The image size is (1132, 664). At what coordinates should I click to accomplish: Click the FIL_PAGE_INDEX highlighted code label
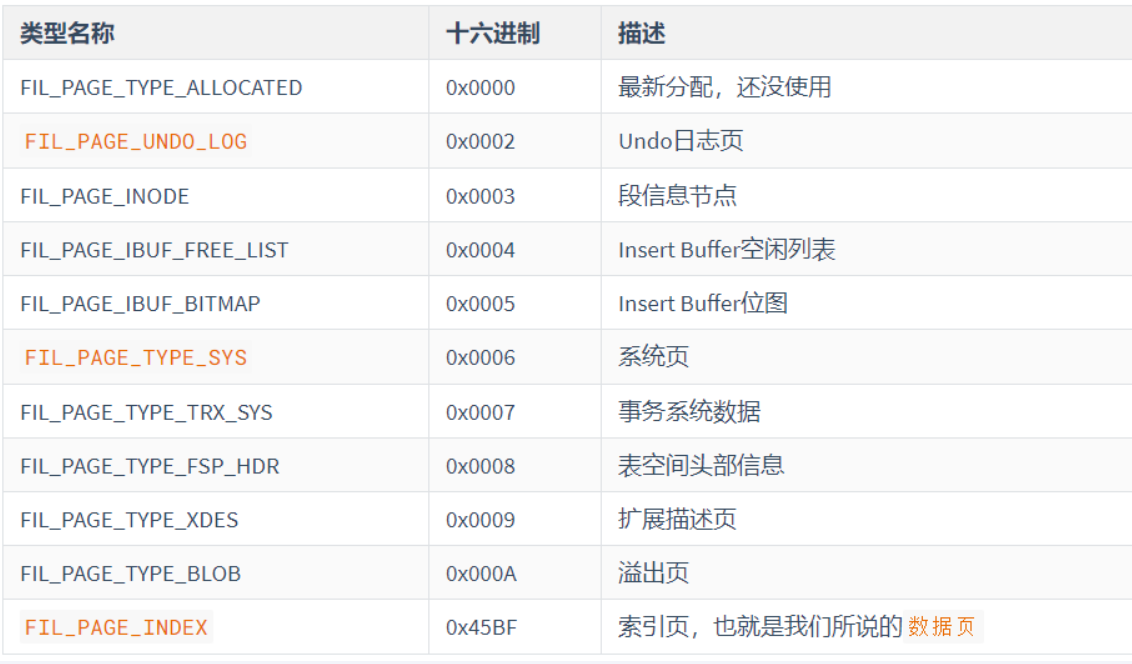[116, 627]
